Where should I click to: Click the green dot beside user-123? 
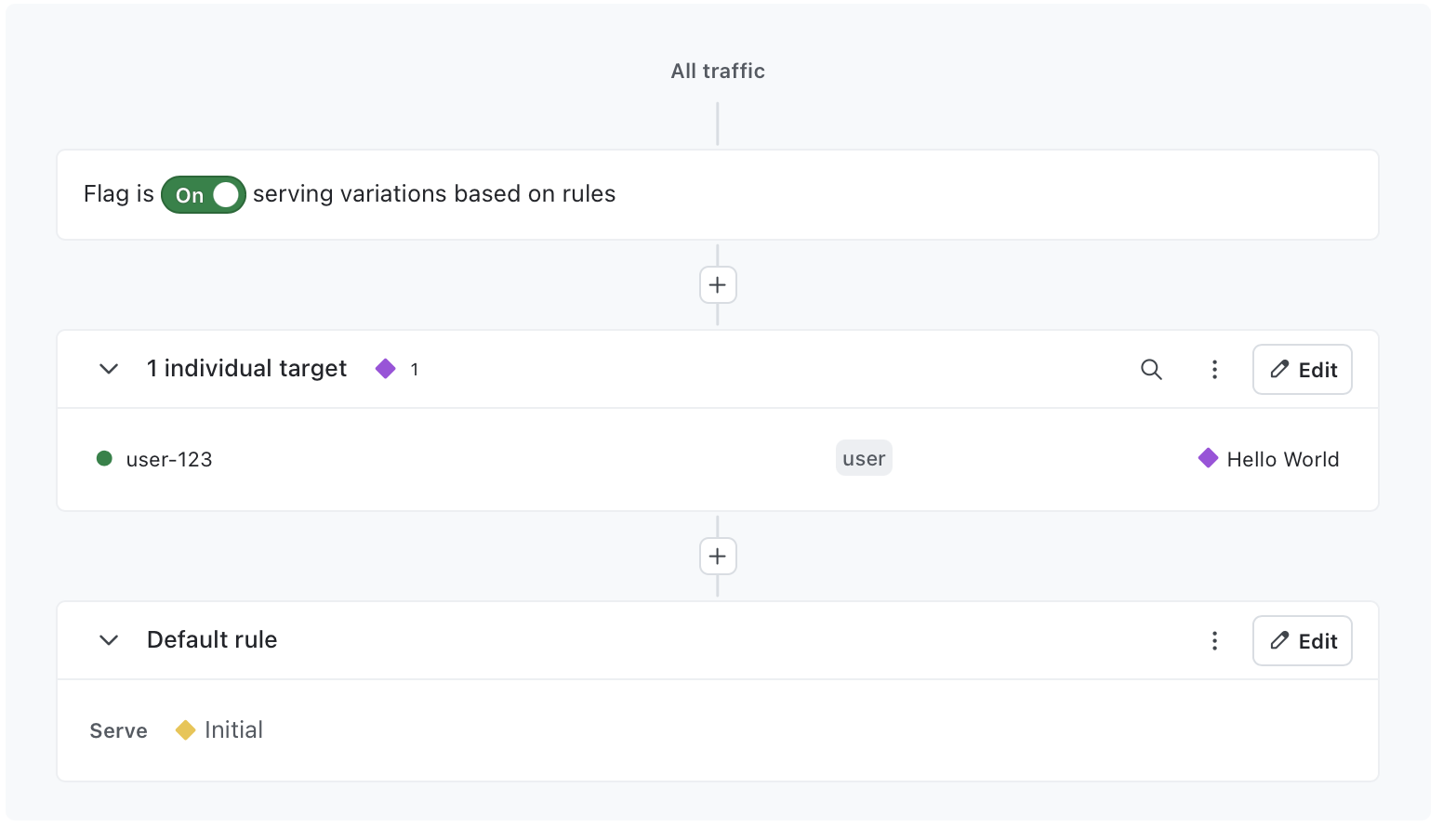105,458
